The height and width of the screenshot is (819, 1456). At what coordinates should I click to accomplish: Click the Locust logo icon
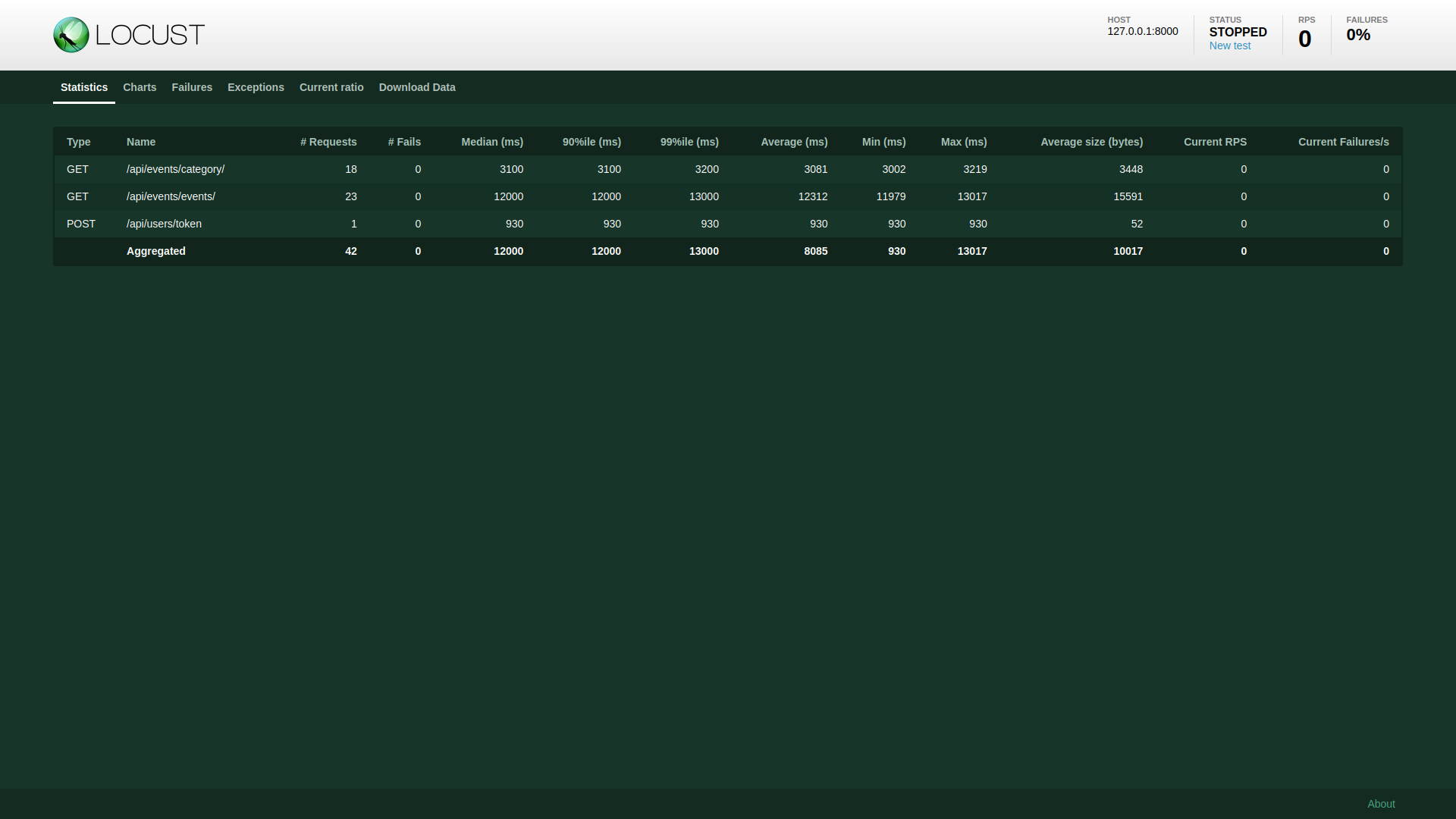[71, 34]
